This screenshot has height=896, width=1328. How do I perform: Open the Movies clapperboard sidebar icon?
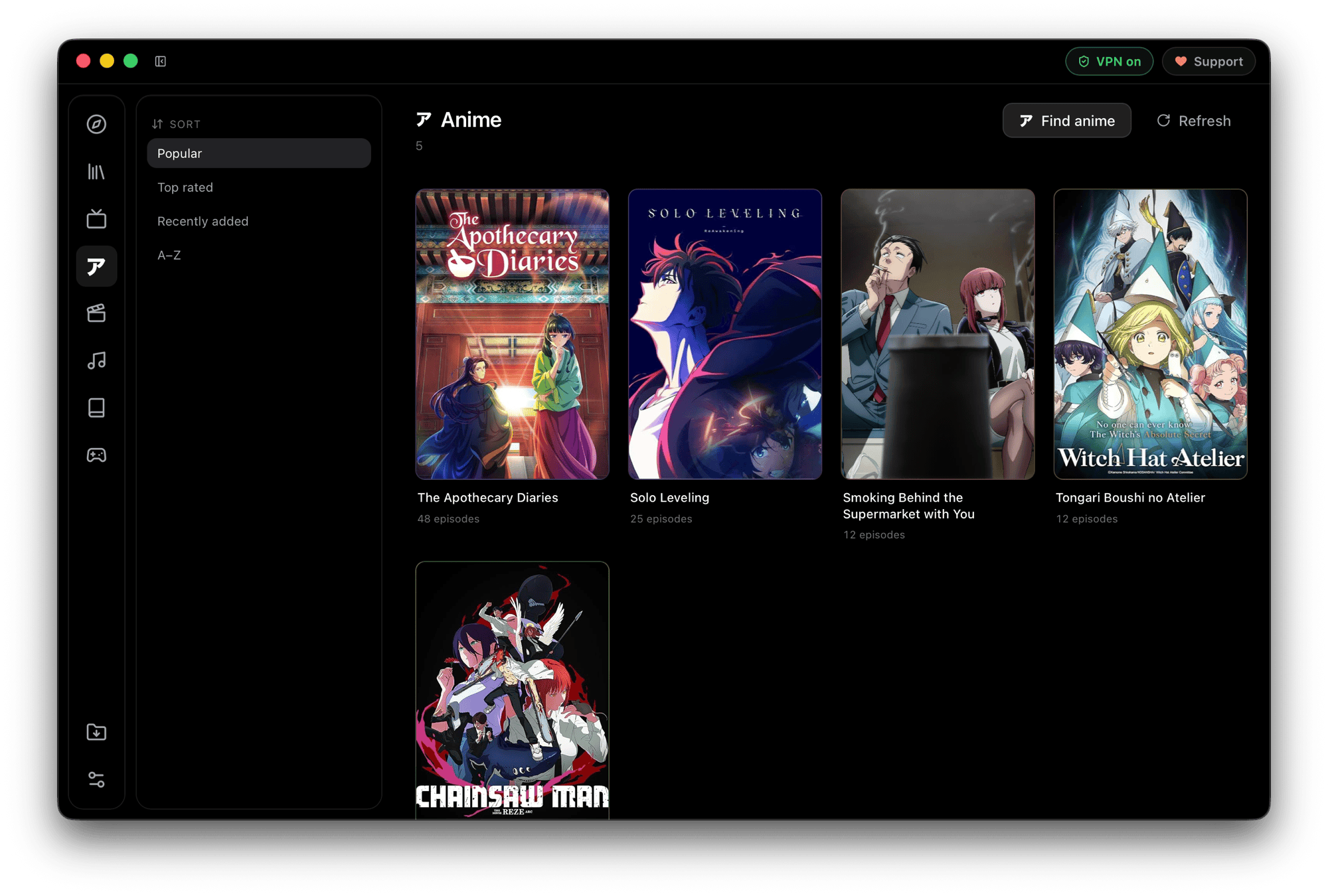tap(96, 313)
